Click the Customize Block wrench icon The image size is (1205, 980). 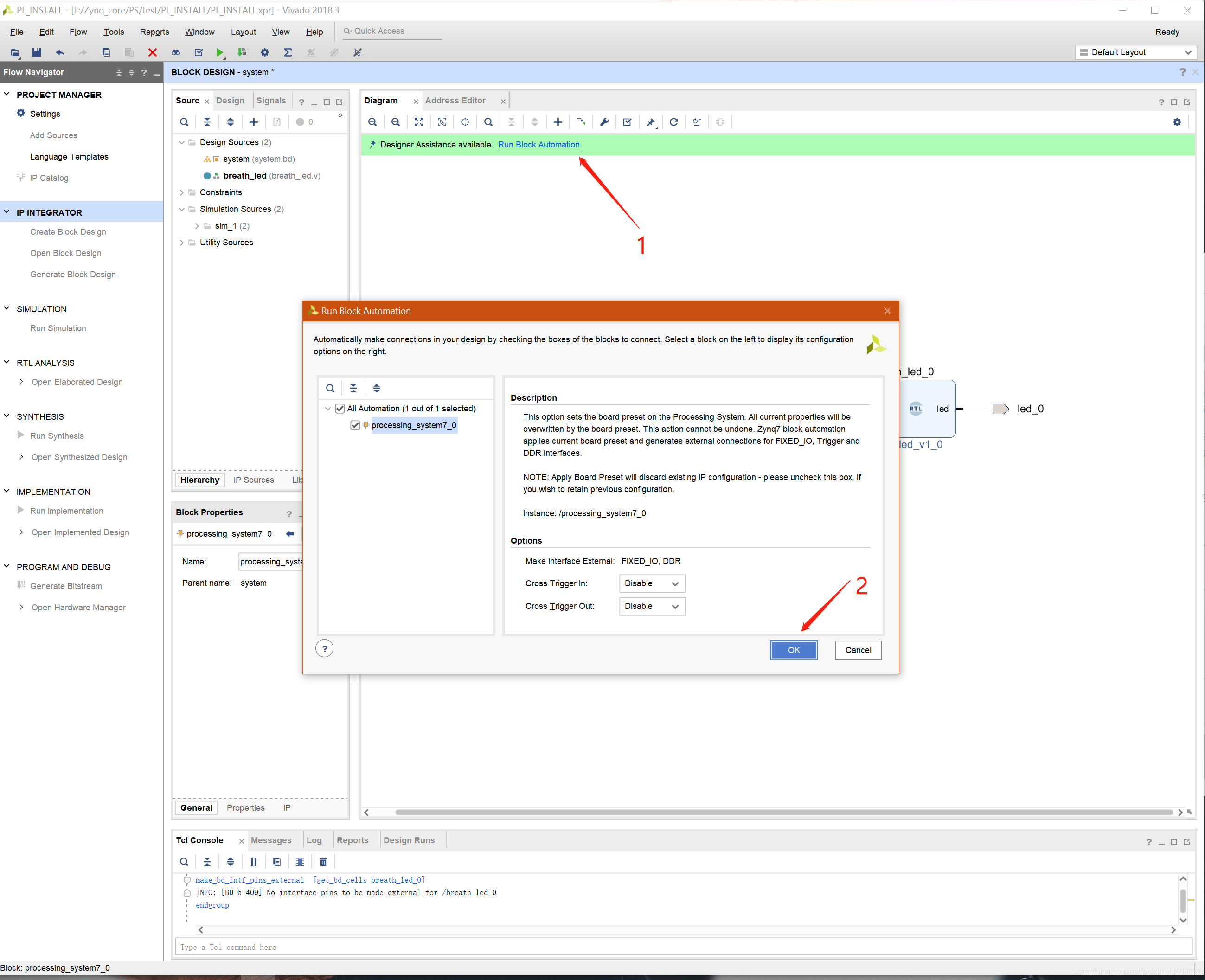click(x=604, y=122)
